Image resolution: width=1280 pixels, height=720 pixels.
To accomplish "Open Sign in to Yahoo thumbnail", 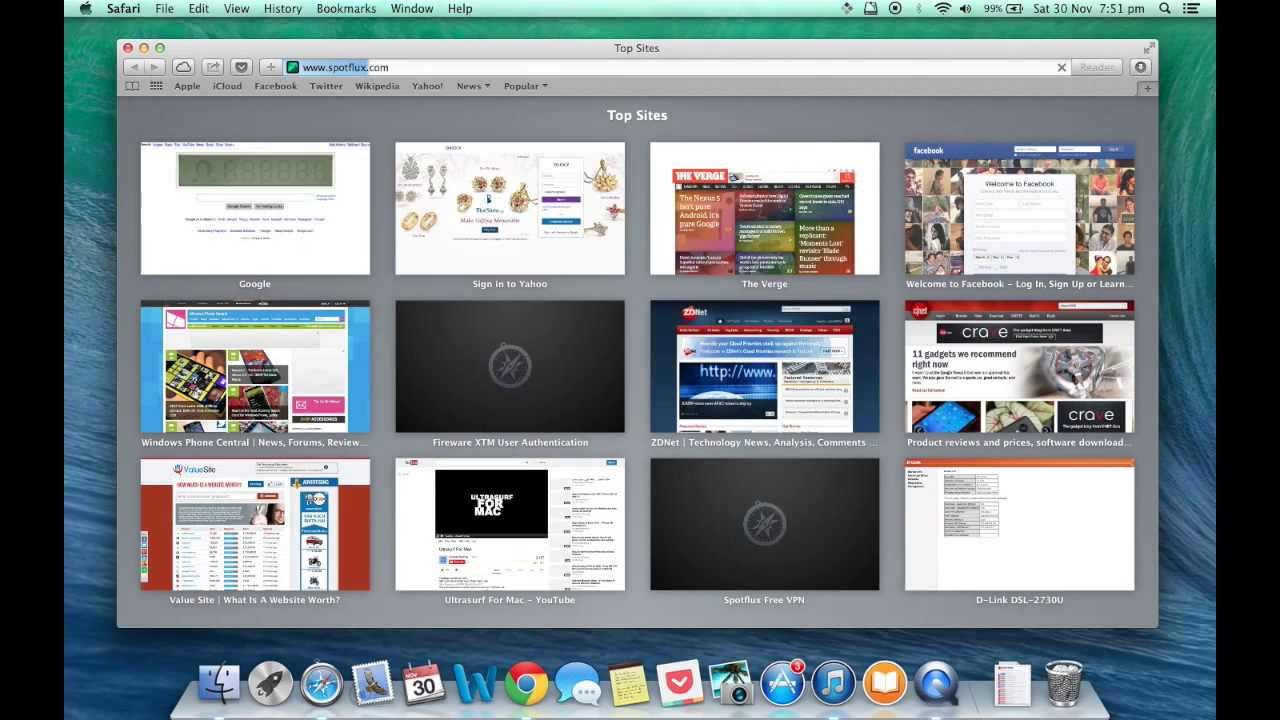I will [510, 208].
